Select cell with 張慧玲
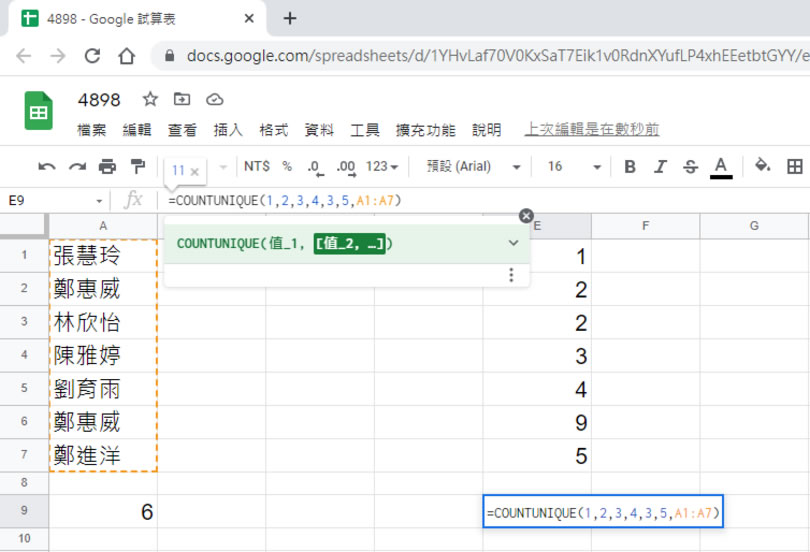 103,256
